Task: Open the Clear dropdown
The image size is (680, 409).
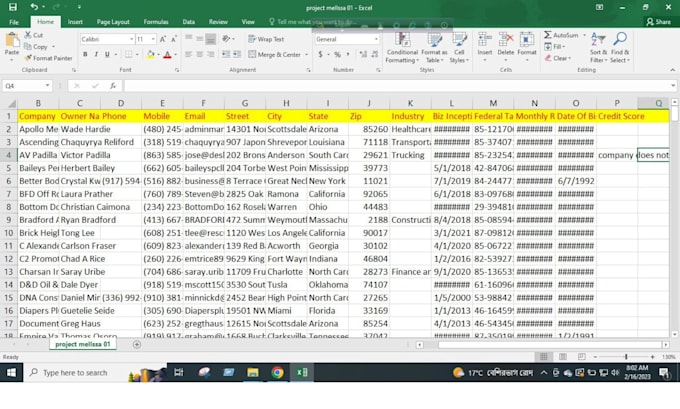Action: point(558,58)
